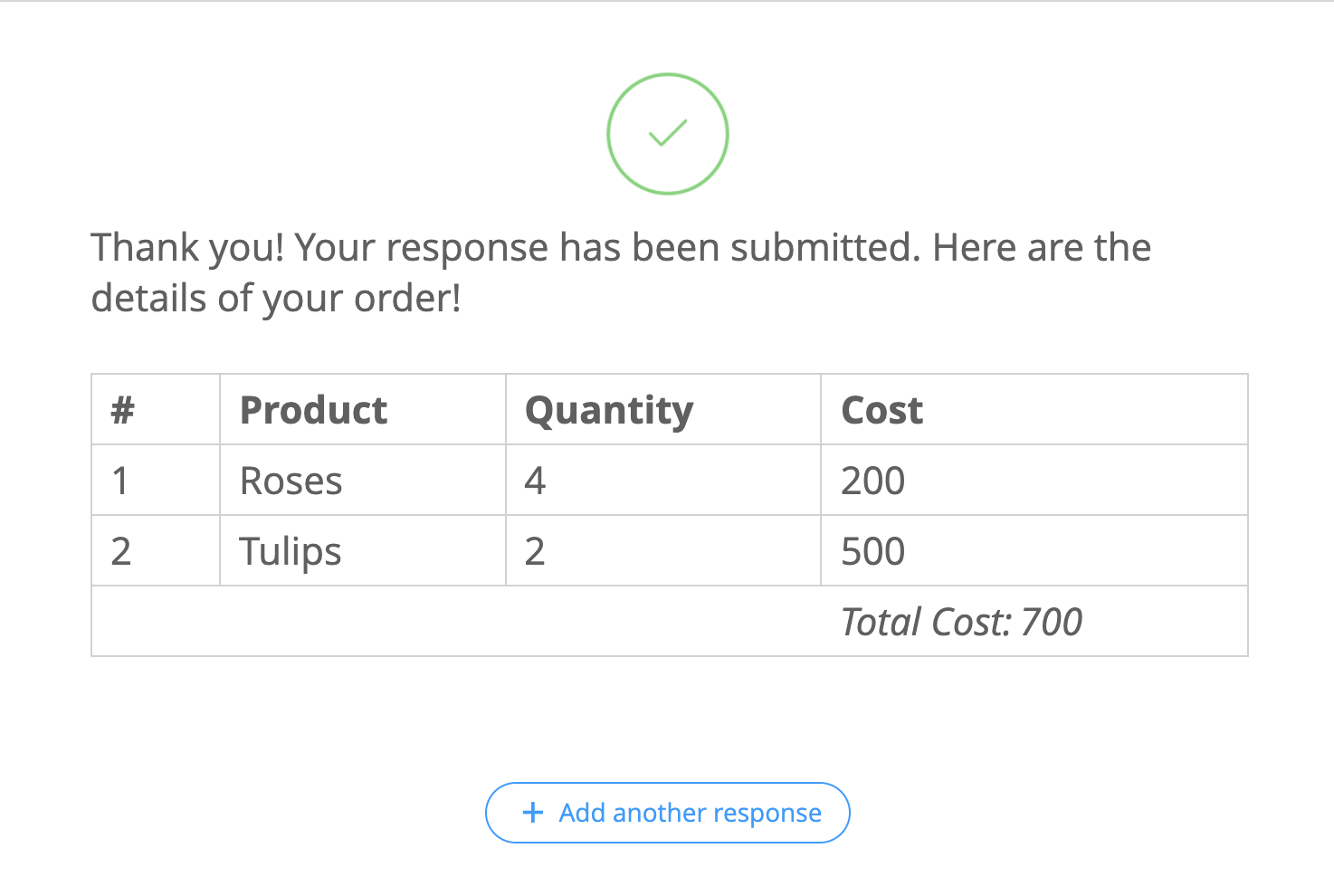
Task: Click the 'Thank you! Your response' text line
Action: [x=621, y=247]
